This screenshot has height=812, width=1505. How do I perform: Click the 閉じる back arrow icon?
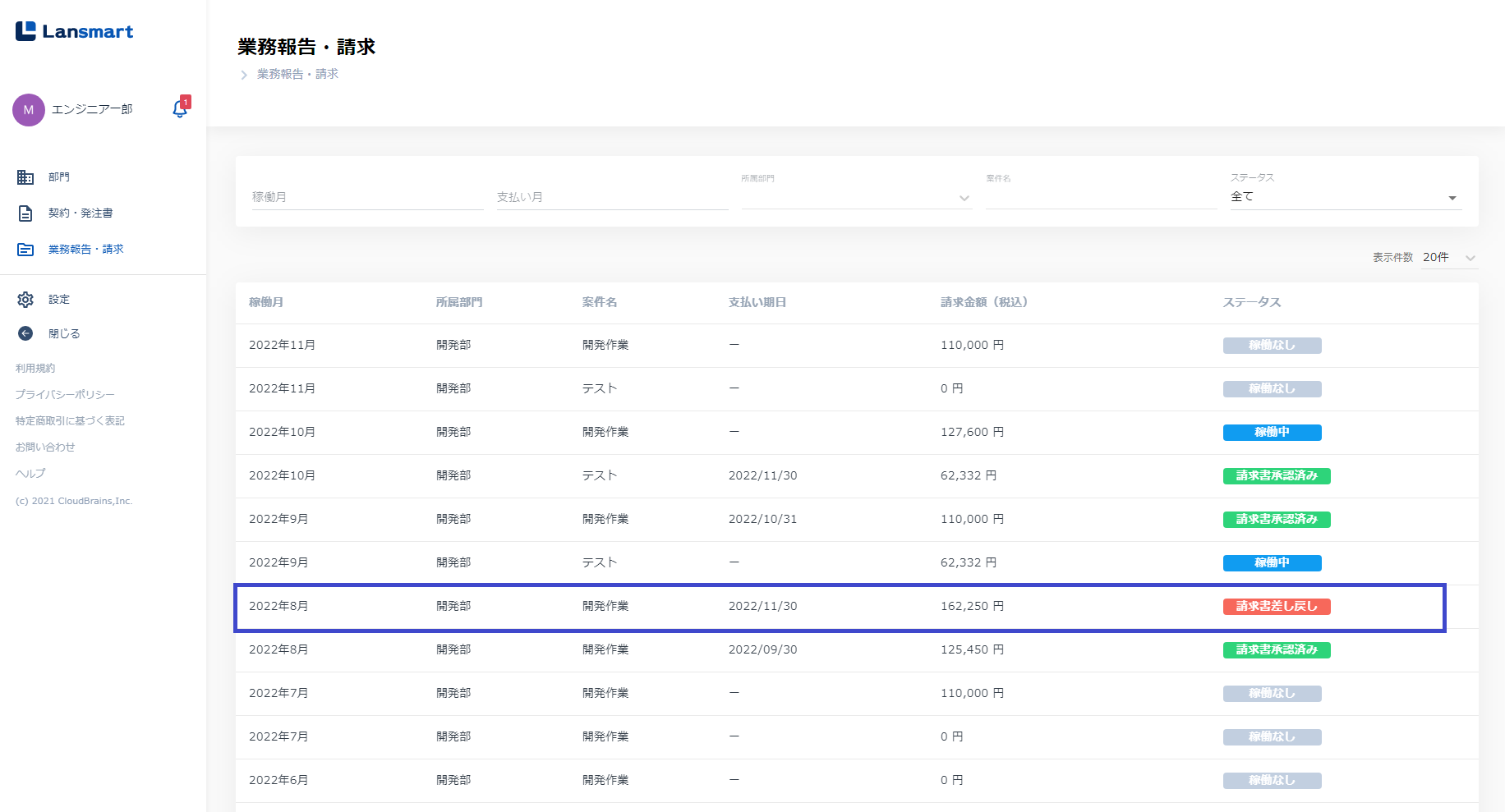[25, 333]
